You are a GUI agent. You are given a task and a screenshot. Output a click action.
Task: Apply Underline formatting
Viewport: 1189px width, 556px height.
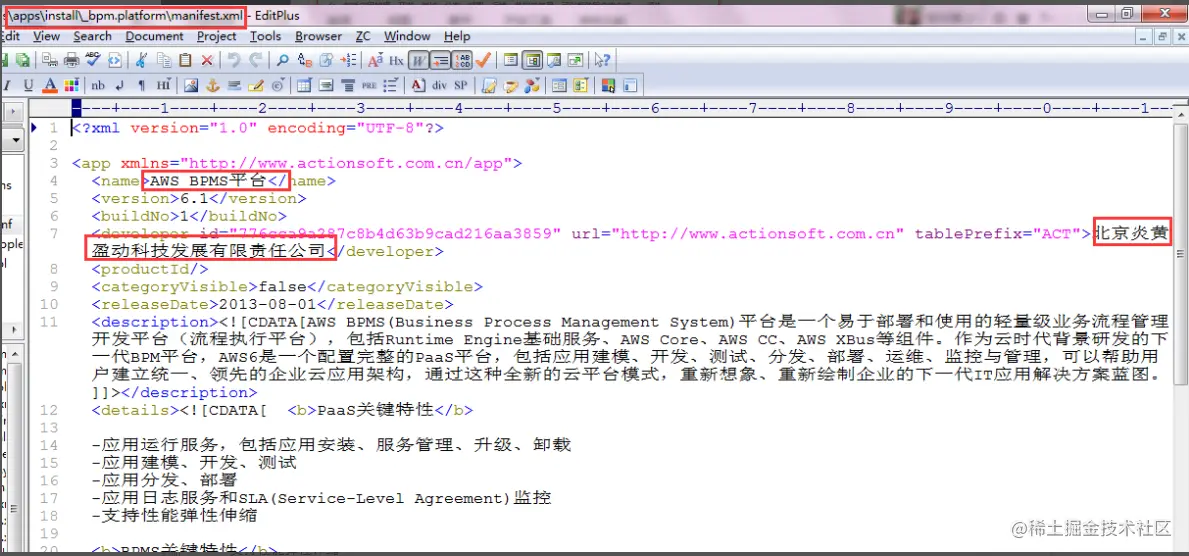pyautogui.click(x=28, y=85)
